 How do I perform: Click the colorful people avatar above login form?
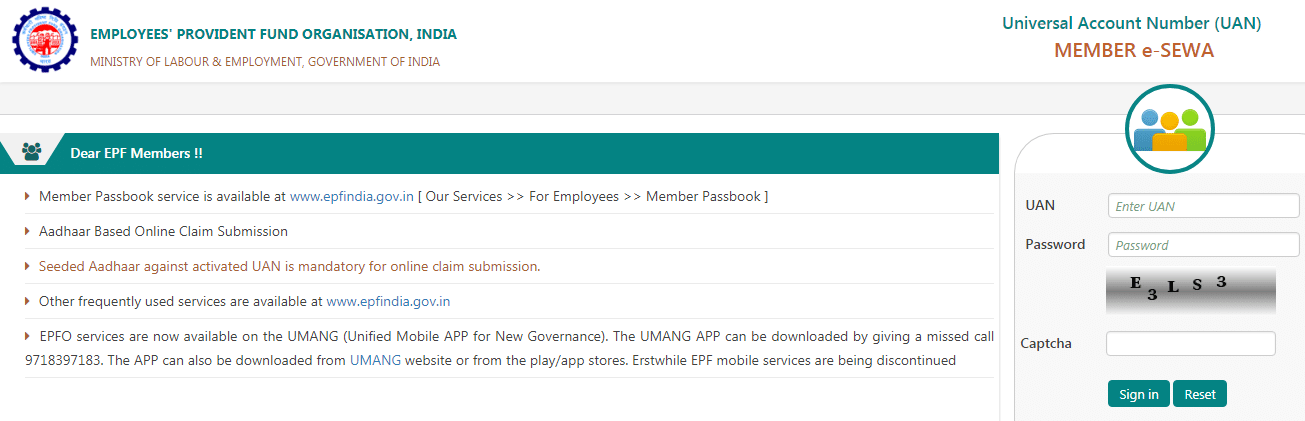(1169, 130)
